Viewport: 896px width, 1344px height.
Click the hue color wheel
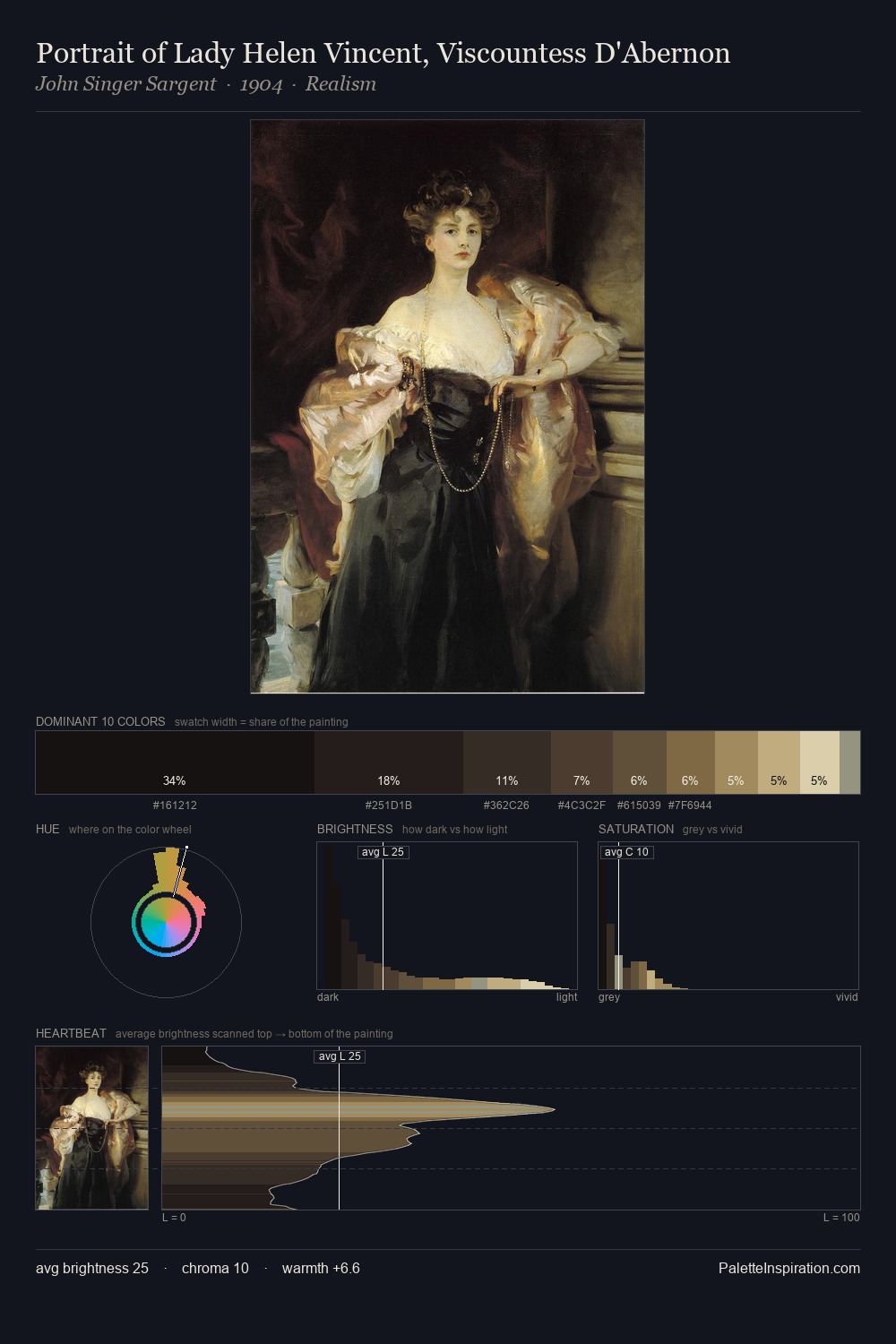click(166, 922)
